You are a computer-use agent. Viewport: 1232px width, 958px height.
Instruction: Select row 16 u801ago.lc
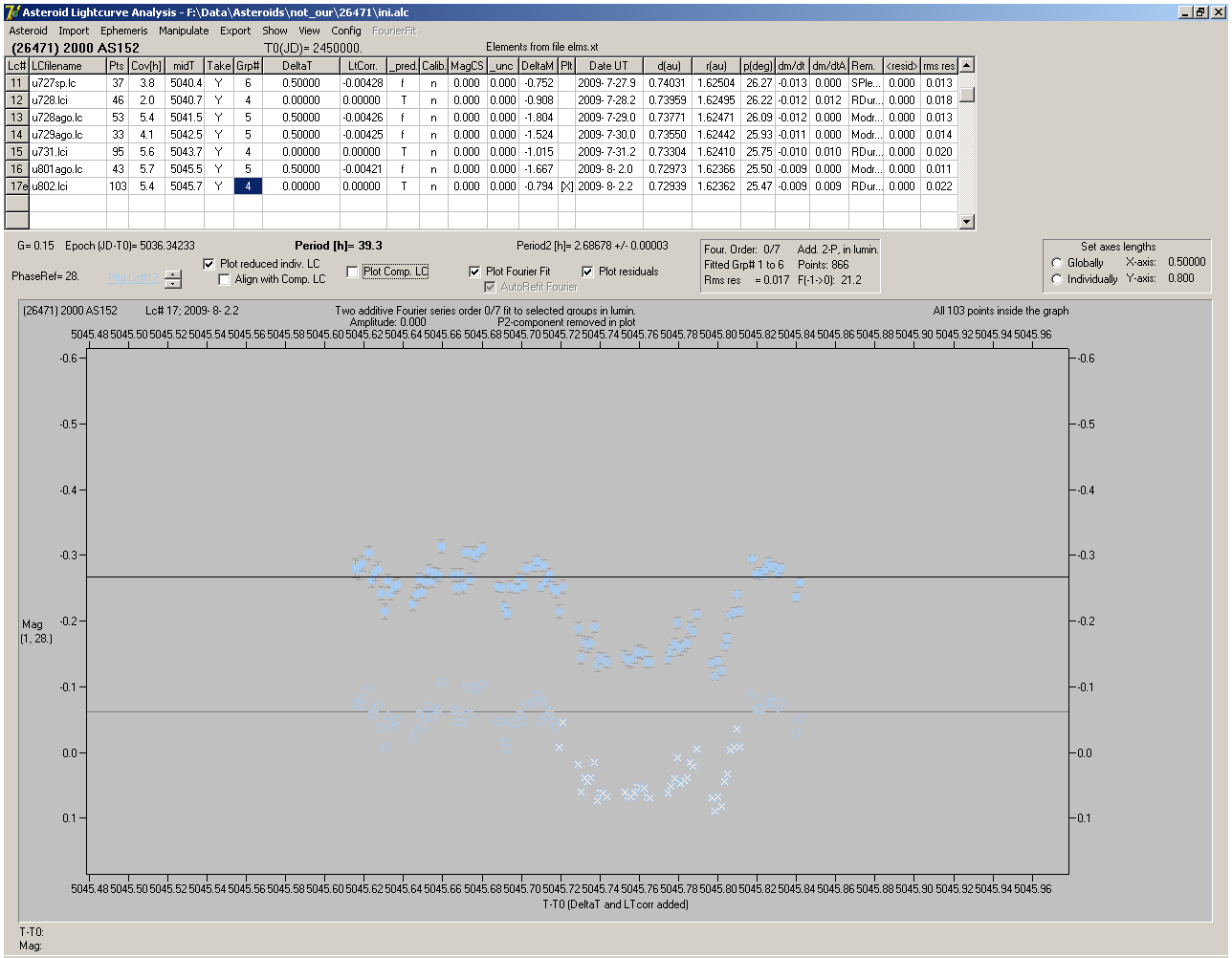click(x=480, y=169)
